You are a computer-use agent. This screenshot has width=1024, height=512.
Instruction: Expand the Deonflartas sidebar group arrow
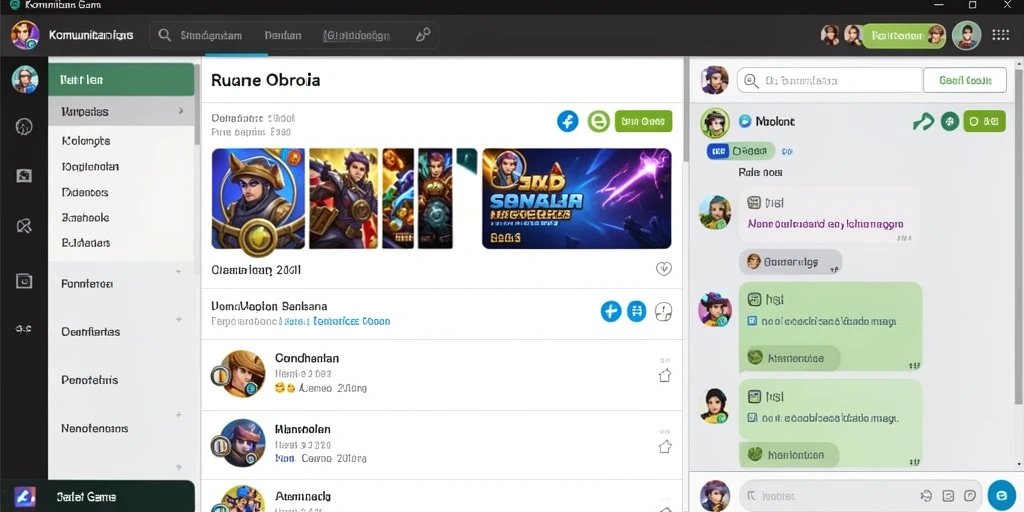point(178,319)
